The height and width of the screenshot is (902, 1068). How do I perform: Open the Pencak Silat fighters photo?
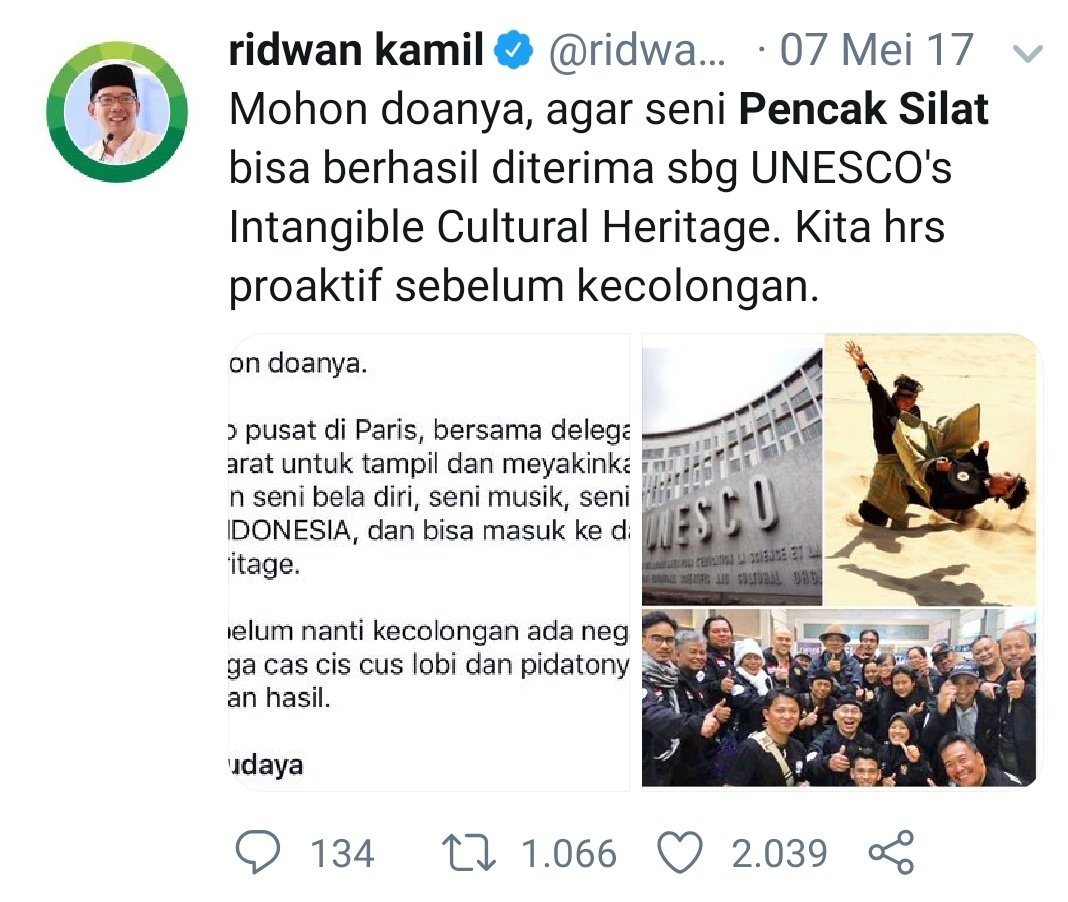pyautogui.click(x=930, y=469)
